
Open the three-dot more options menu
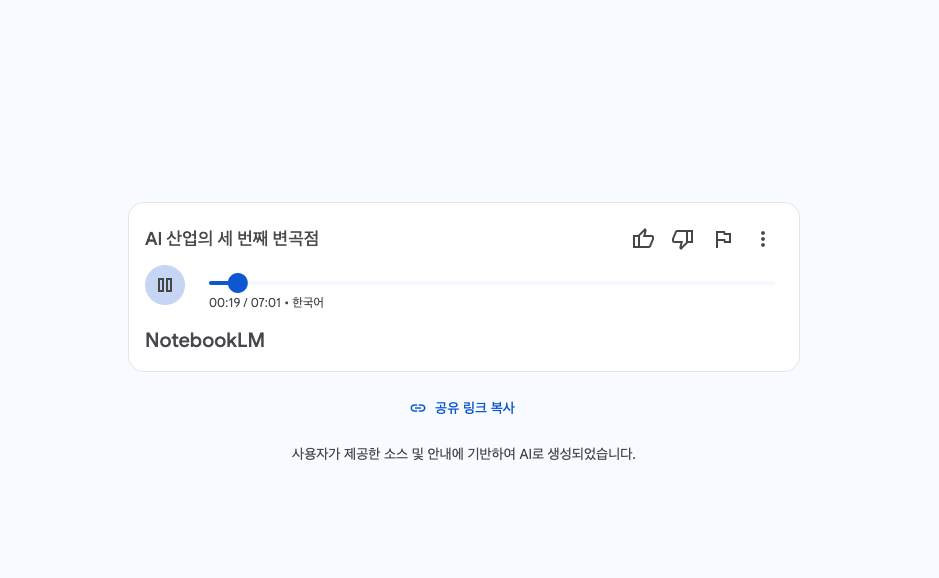pyautogui.click(x=762, y=239)
